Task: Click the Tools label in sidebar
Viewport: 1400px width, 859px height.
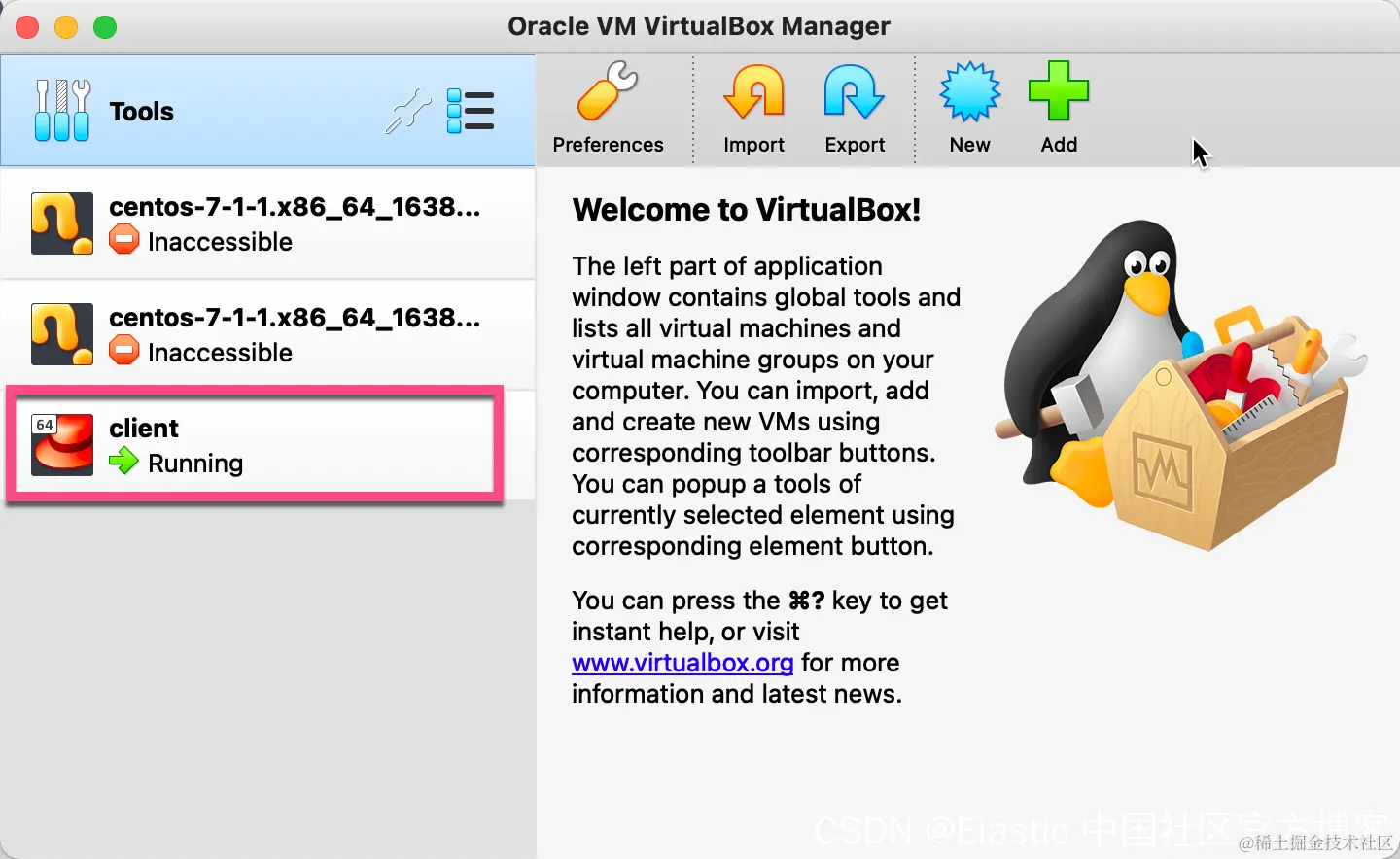Action: tap(142, 112)
